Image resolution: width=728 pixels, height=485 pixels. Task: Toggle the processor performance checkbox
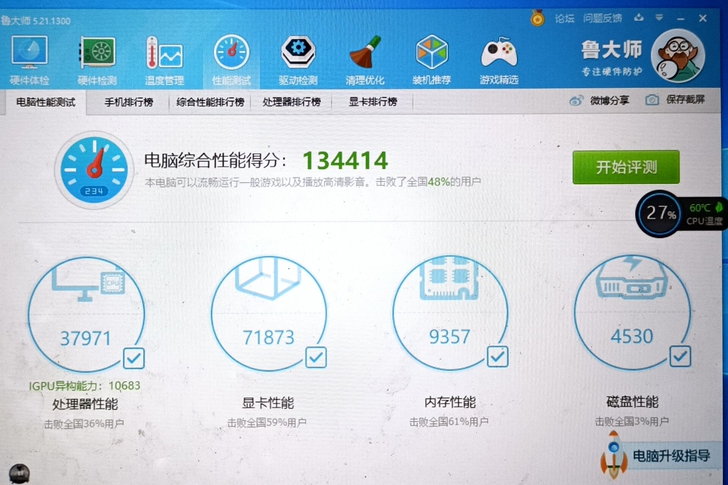coord(134,358)
